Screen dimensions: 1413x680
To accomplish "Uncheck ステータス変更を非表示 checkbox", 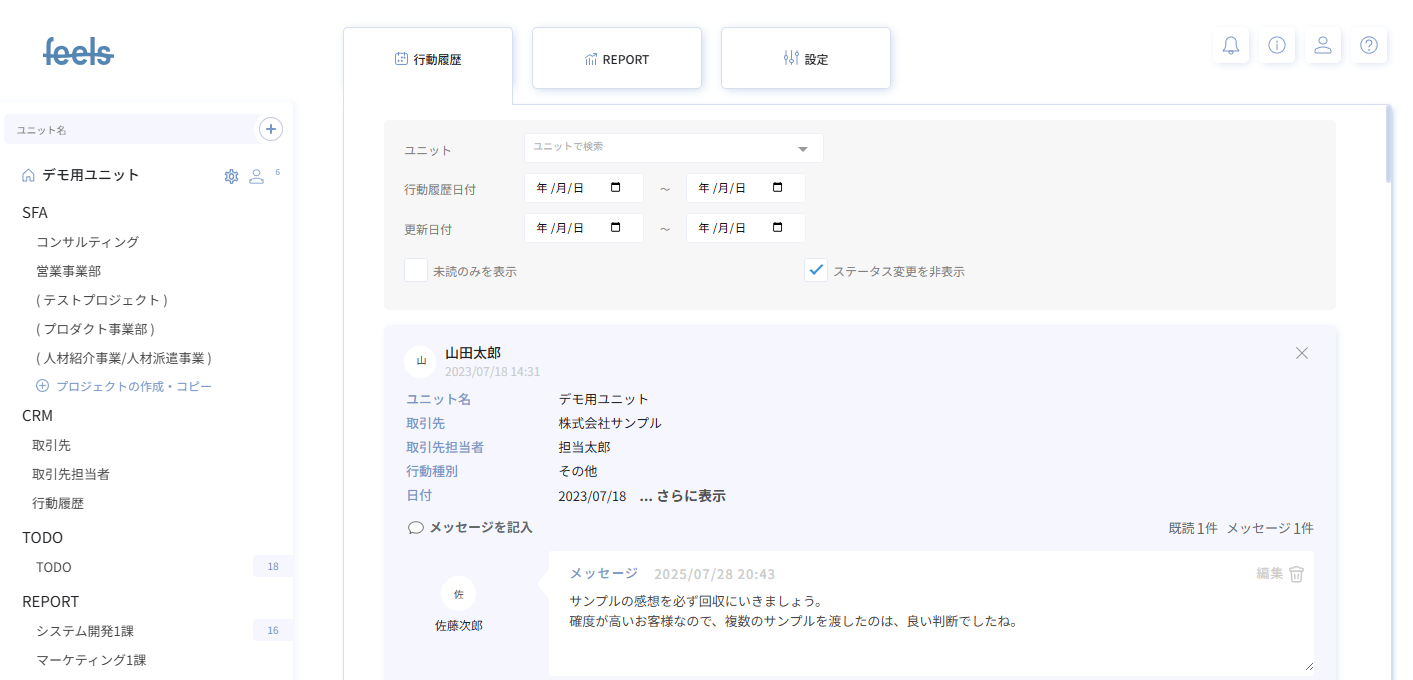I will (816, 271).
